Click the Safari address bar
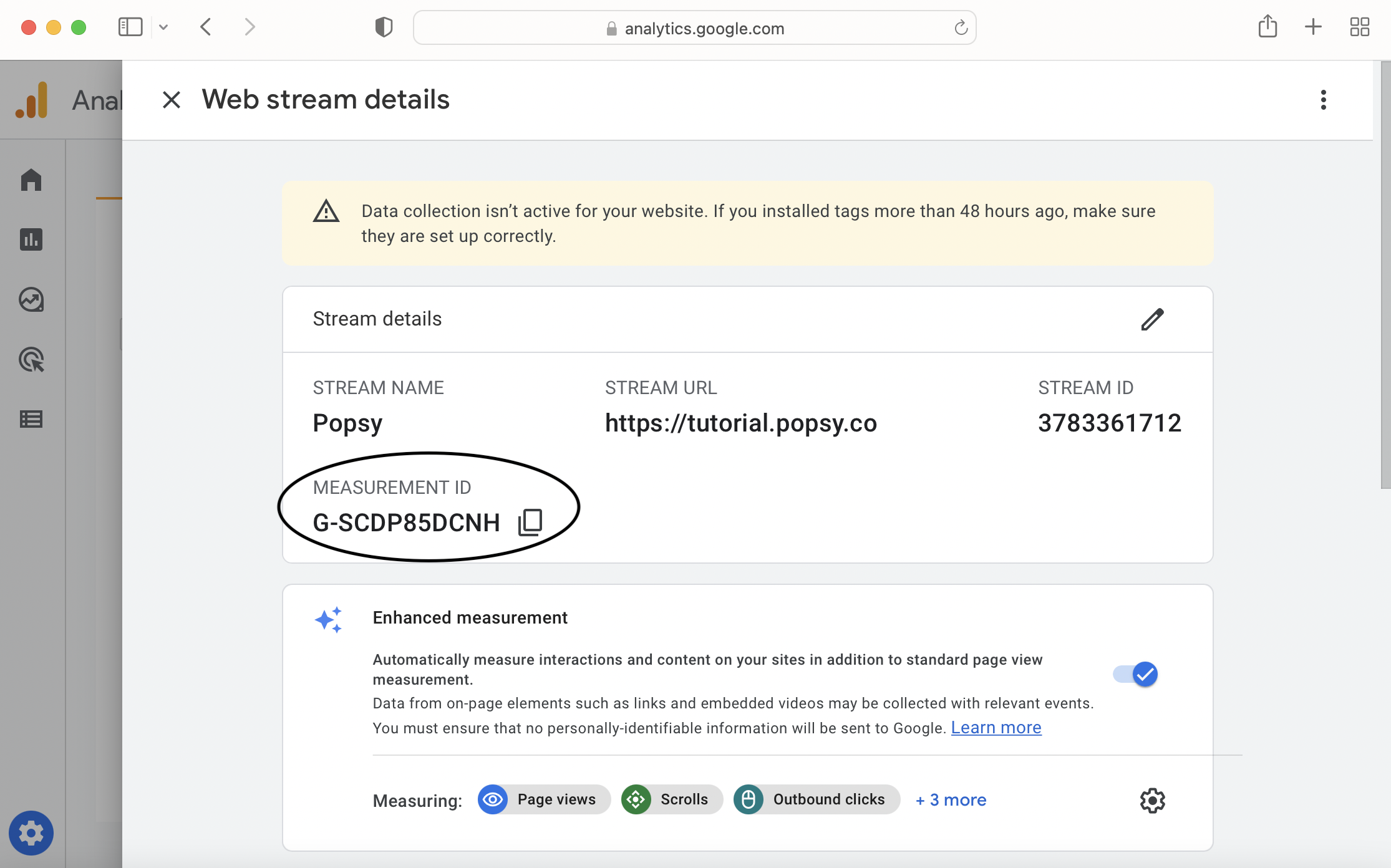Image resolution: width=1391 pixels, height=868 pixels. click(694, 28)
